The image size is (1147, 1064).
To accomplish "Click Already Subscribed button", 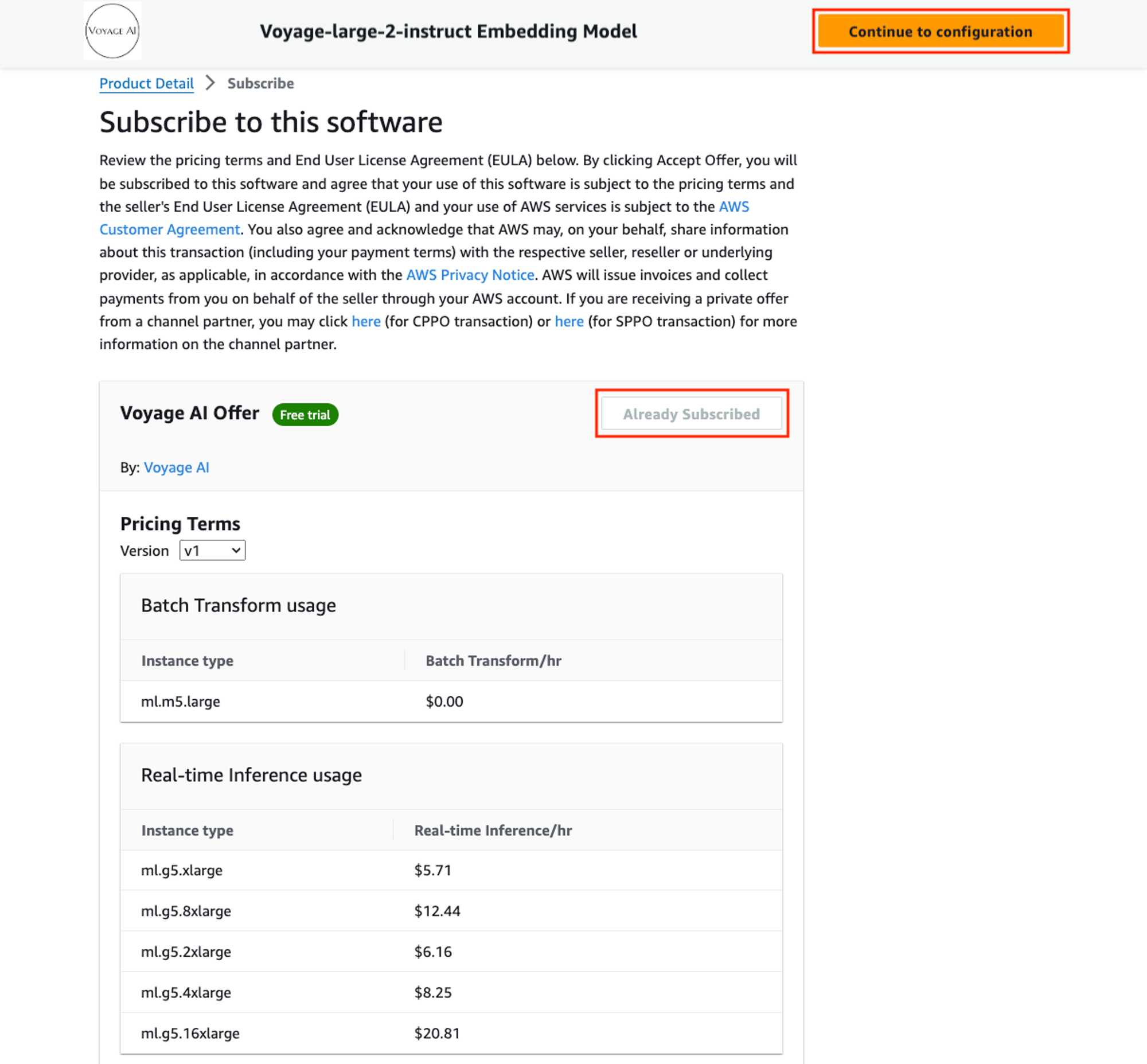I will click(692, 414).
